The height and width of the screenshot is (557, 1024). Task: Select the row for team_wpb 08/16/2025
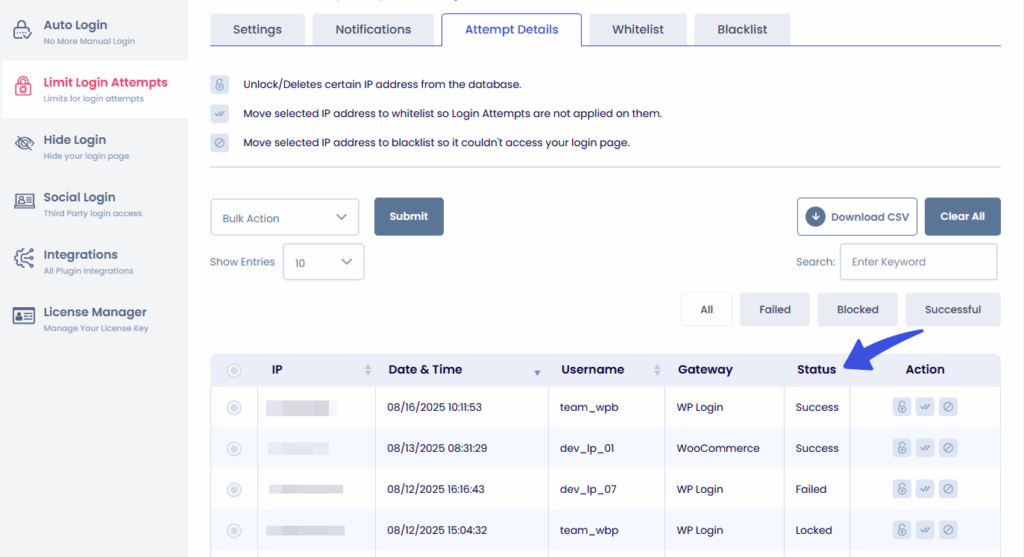coord(234,407)
